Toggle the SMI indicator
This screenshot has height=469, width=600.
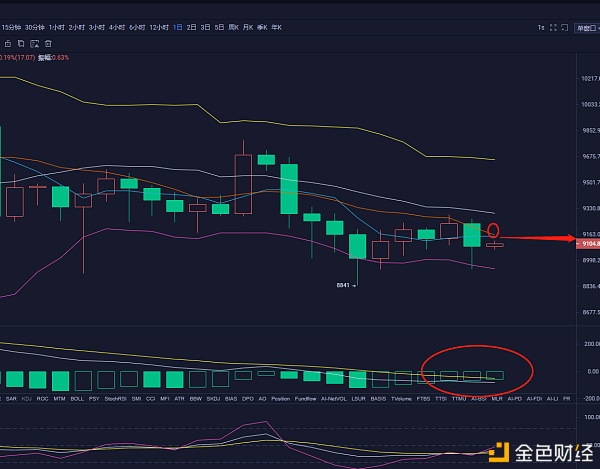pos(136,399)
